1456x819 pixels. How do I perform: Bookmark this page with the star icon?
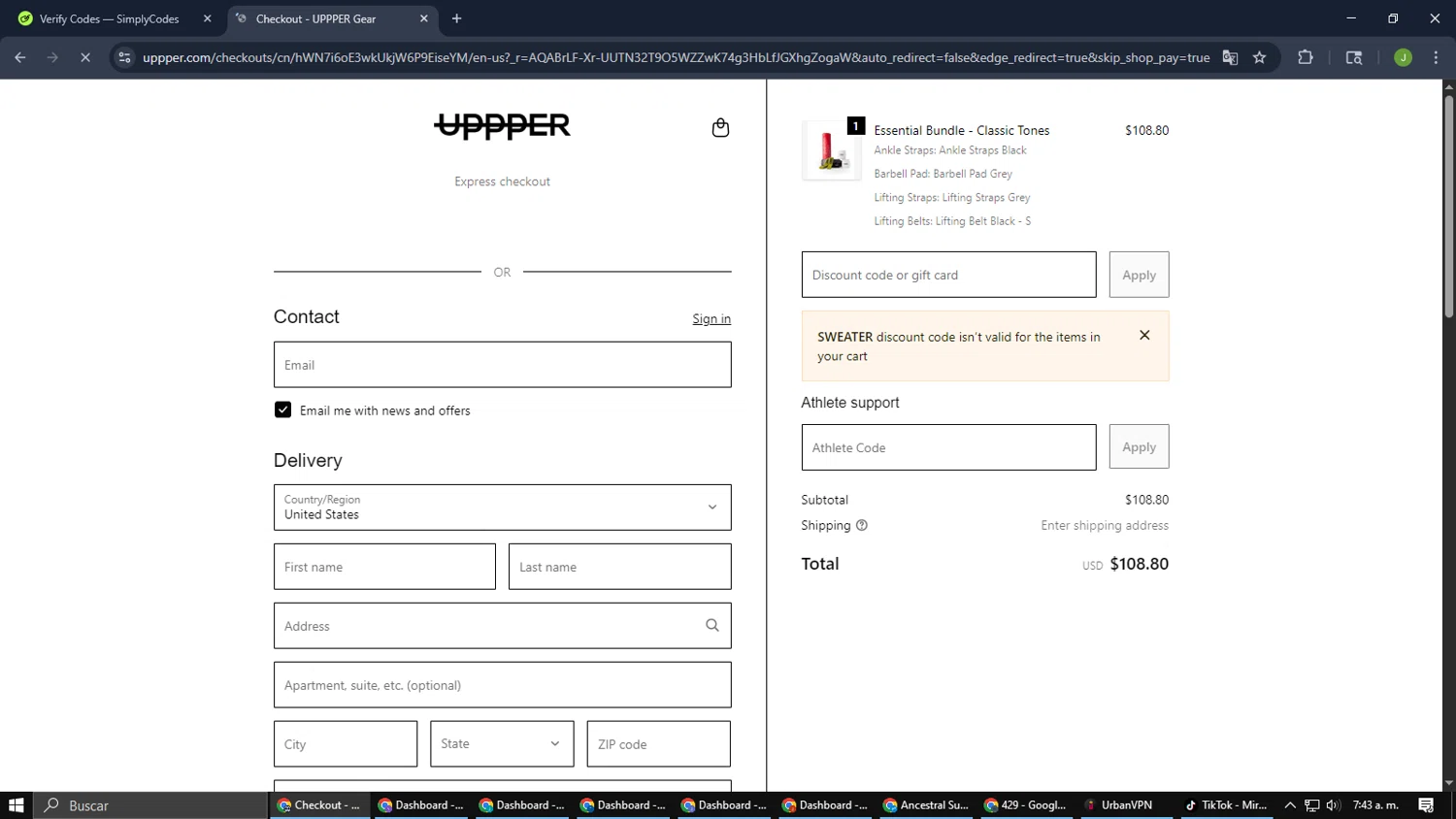[x=1259, y=57]
